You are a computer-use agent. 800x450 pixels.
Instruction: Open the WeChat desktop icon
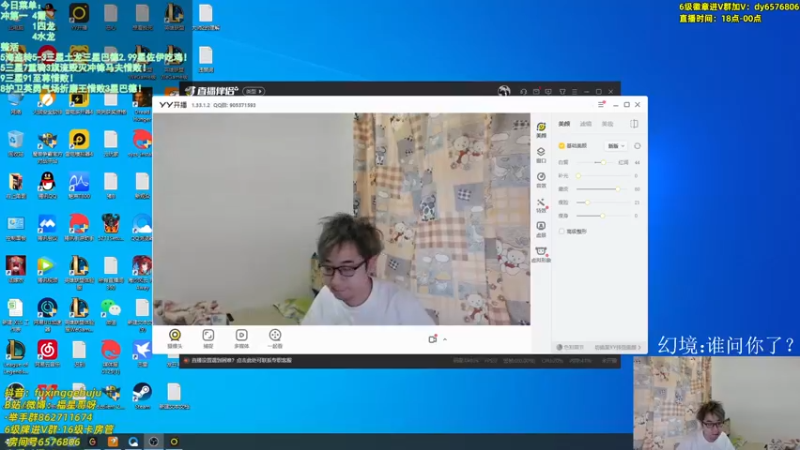pos(111,311)
